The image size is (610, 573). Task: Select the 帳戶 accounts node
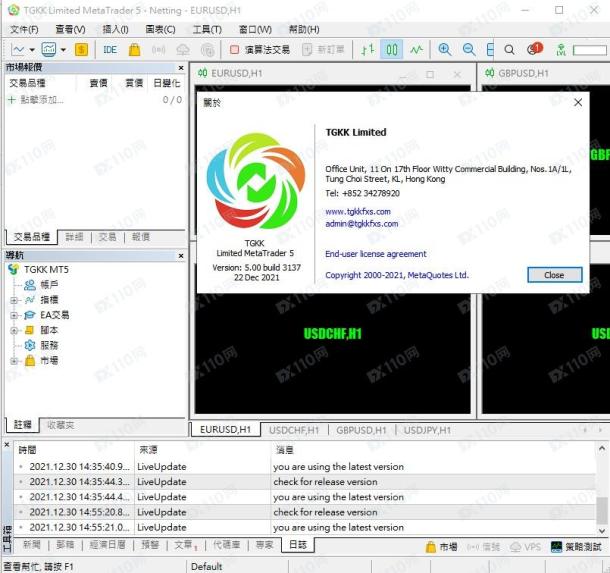click(49, 285)
